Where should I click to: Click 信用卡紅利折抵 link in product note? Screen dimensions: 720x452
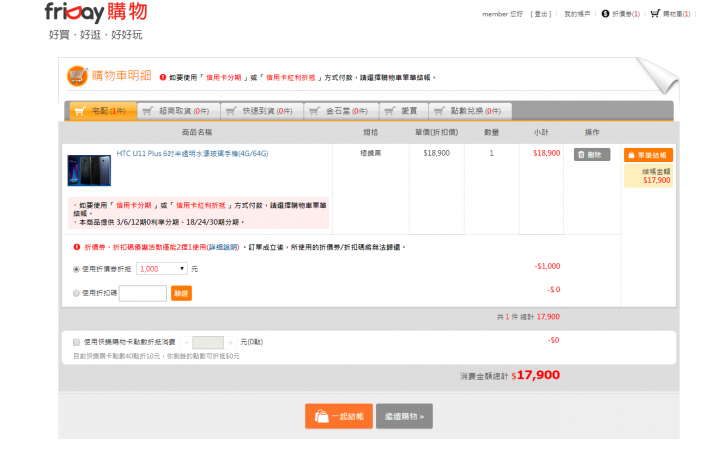click(201, 205)
